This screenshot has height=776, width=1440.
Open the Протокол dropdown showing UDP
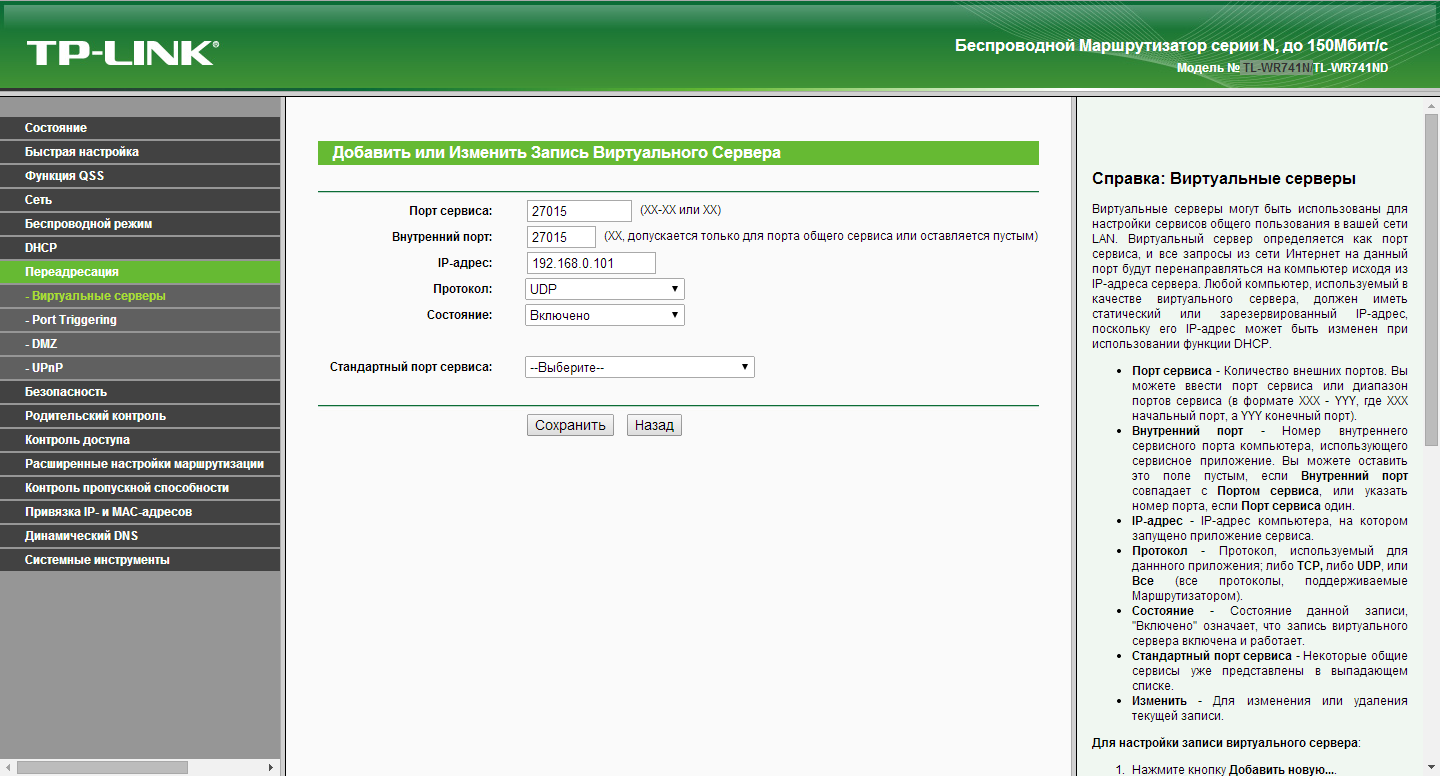click(605, 289)
